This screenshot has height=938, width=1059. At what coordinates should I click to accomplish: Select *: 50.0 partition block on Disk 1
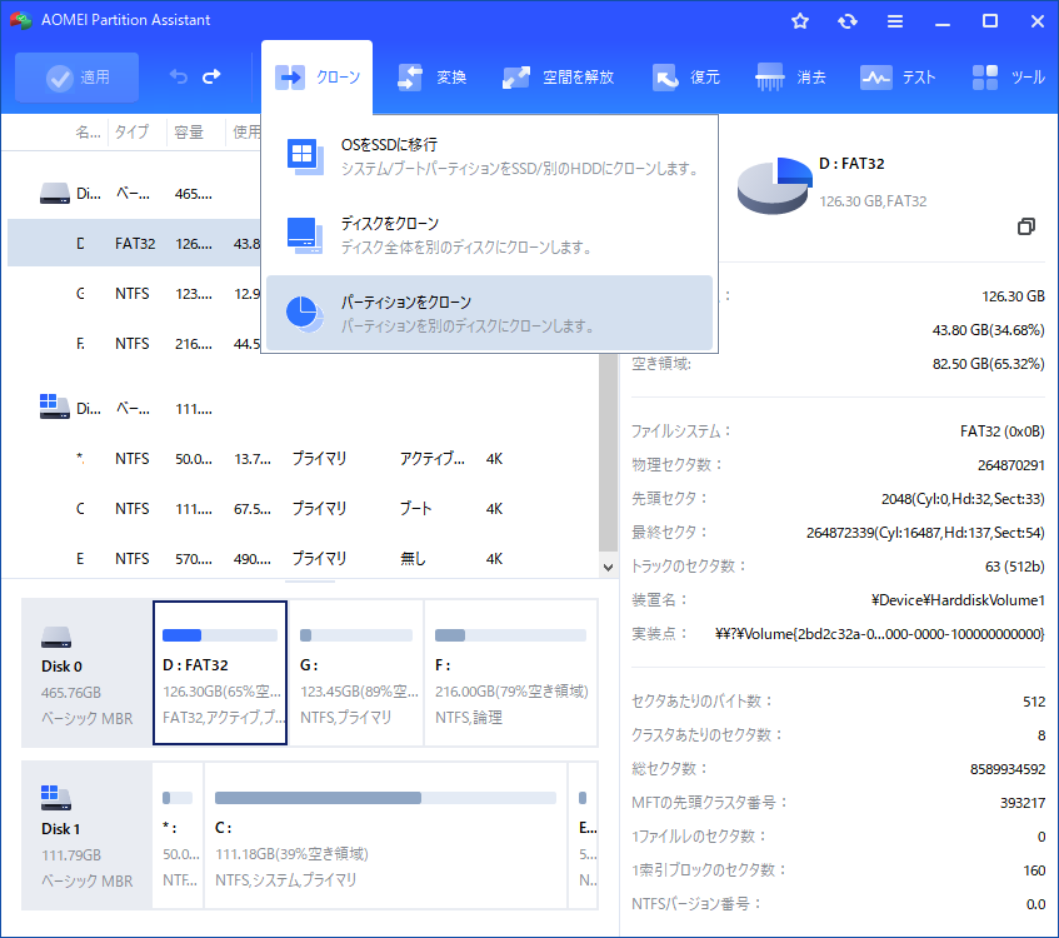[x=178, y=835]
